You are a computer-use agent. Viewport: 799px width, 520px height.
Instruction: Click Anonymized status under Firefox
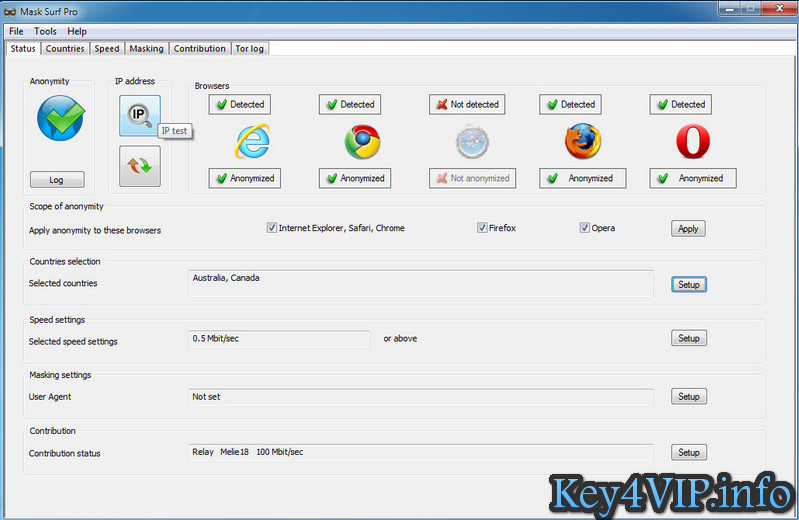(x=582, y=178)
